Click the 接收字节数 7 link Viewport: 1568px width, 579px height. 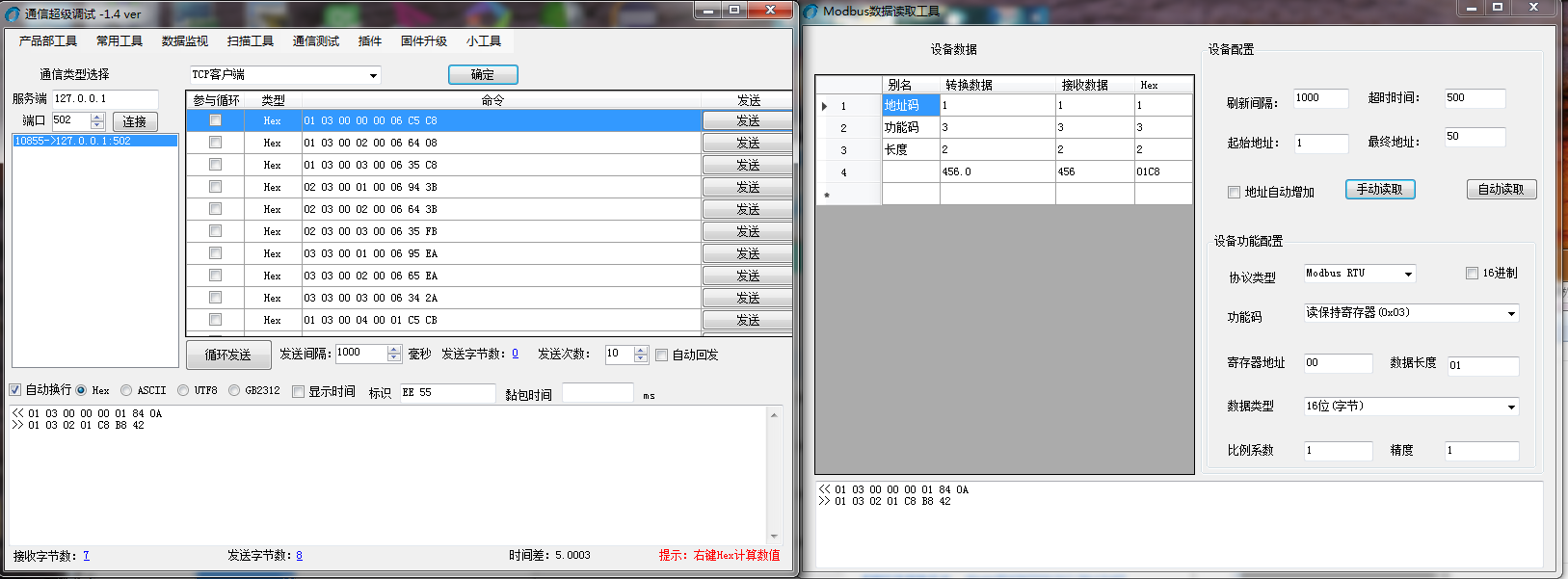[86, 556]
